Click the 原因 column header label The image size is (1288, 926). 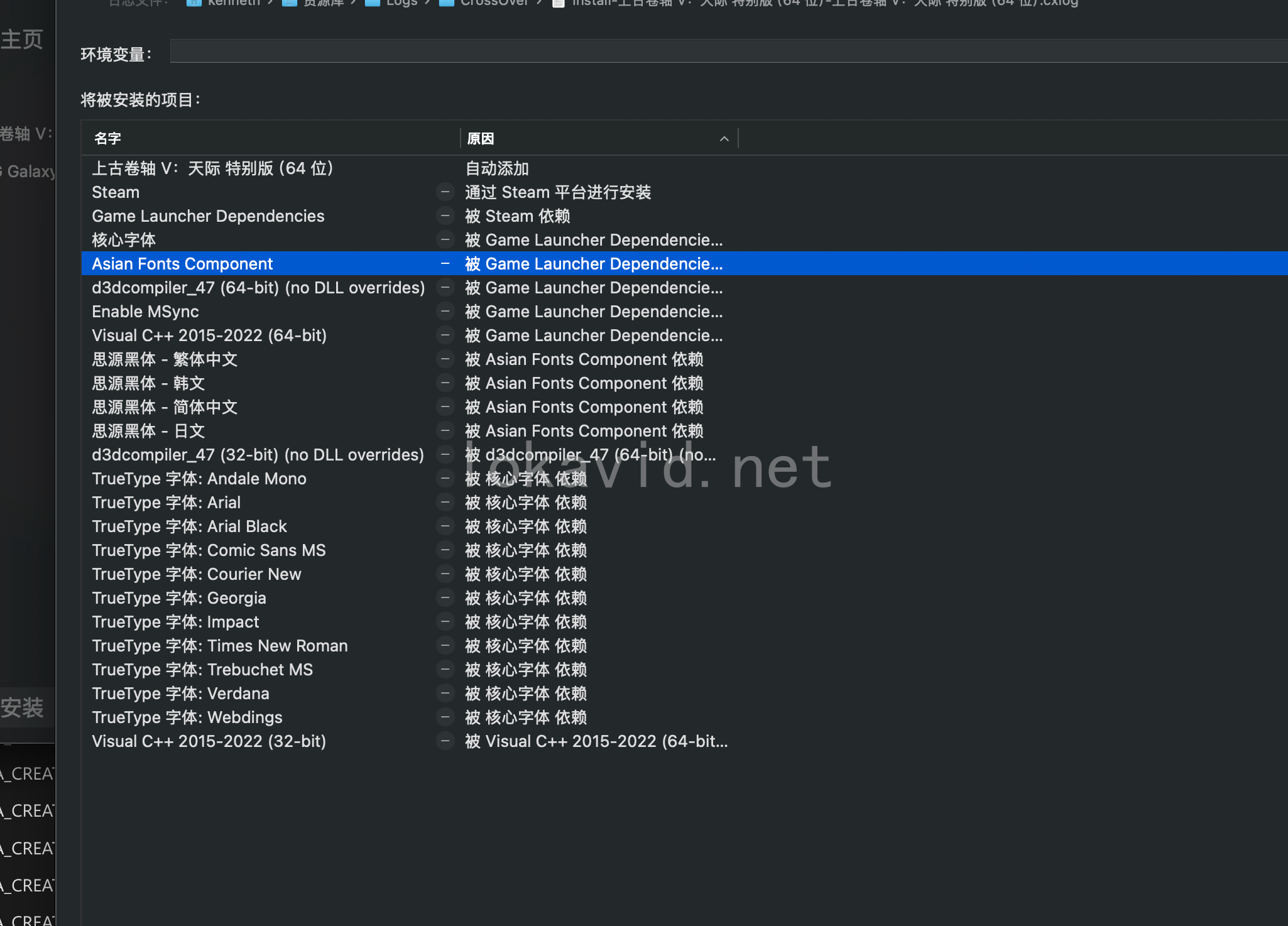(481, 139)
